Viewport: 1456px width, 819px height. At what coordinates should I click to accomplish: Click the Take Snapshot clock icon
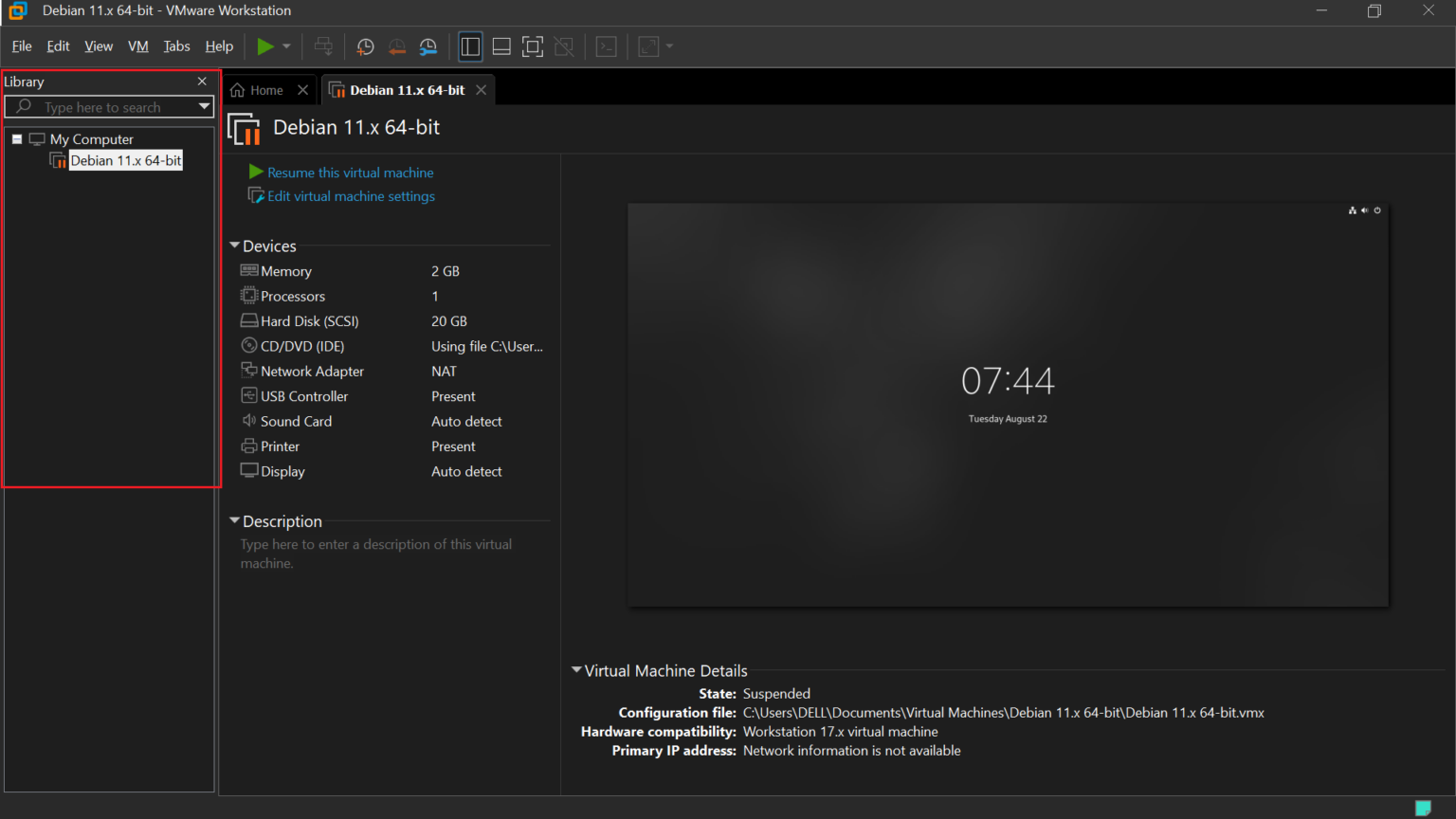(x=365, y=46)
